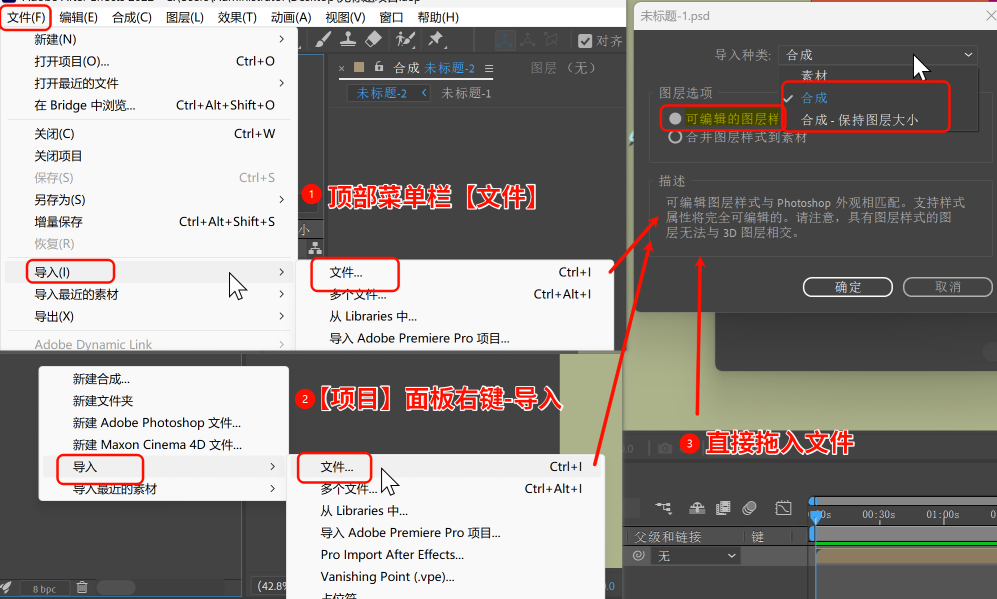Click the 确定 button in the dialog

pos(848,287)
